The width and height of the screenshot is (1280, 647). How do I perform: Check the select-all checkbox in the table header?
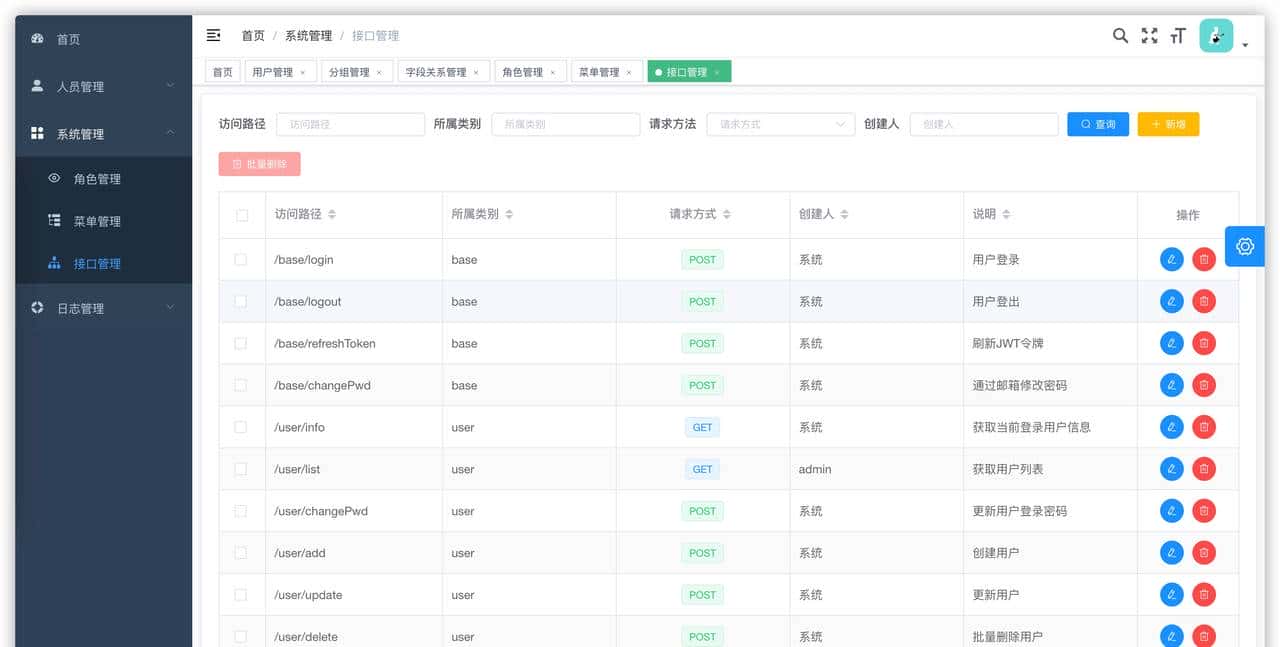[241, 214]
